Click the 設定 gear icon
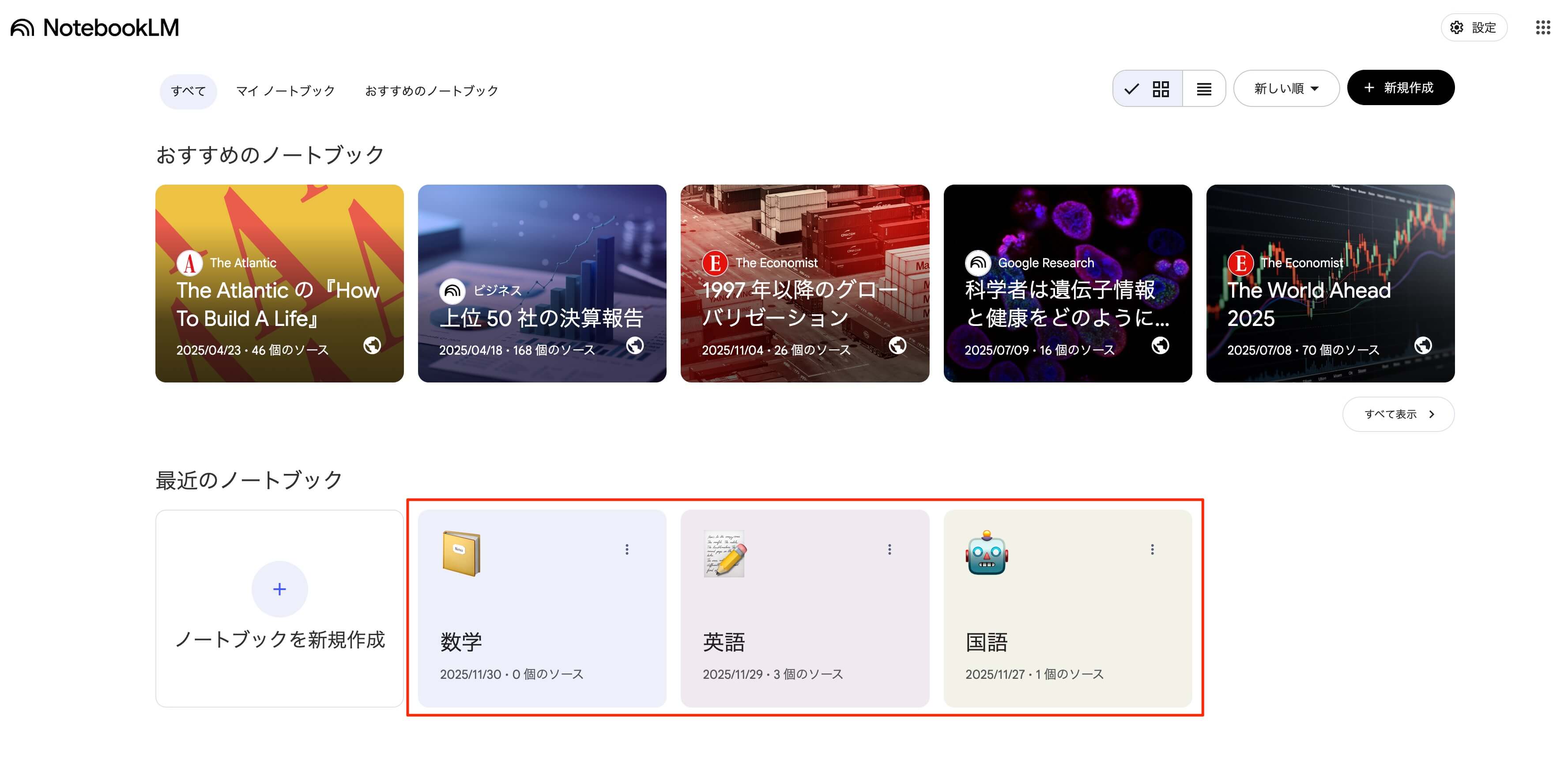 click(x=1457, y=27)
